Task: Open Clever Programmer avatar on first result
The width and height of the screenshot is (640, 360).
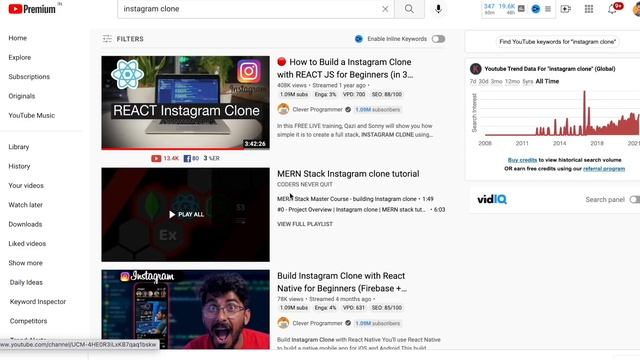Action: tap(283, 109)
